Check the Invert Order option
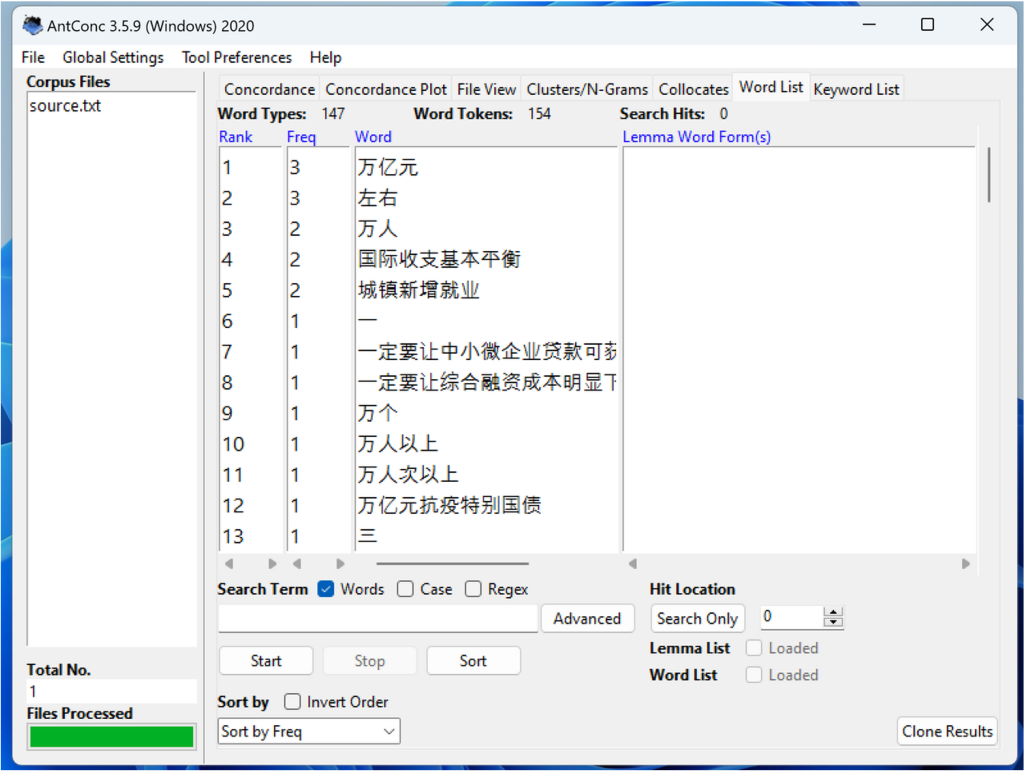 point(292,702)
